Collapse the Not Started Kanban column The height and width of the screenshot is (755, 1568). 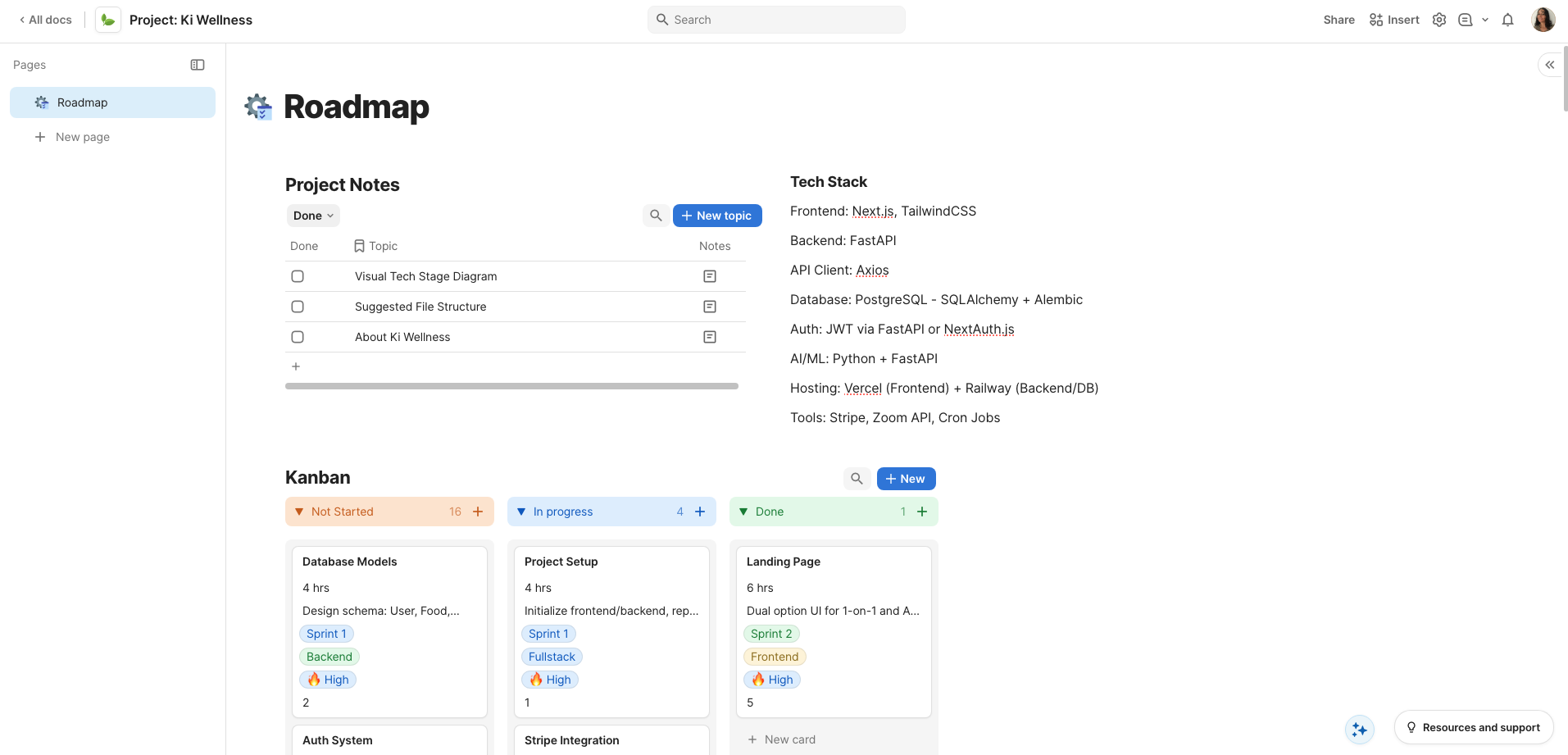pyautogui.click(x=298, y=511)
